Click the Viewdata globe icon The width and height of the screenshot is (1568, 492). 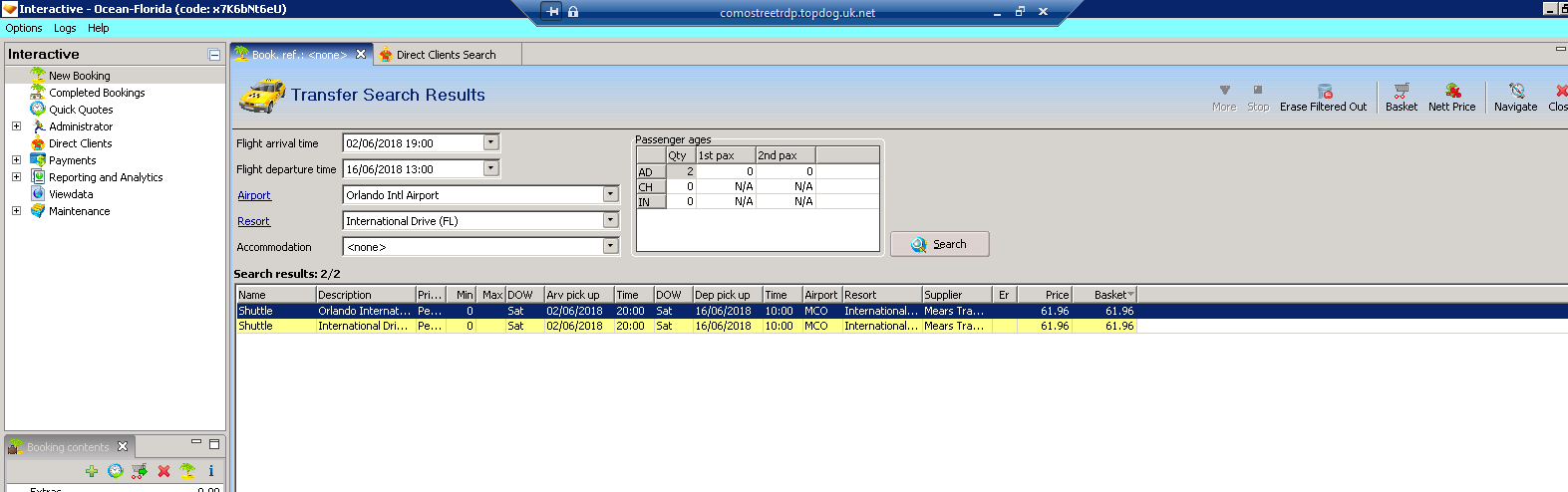pyautogui.click(x=38, y=194)
